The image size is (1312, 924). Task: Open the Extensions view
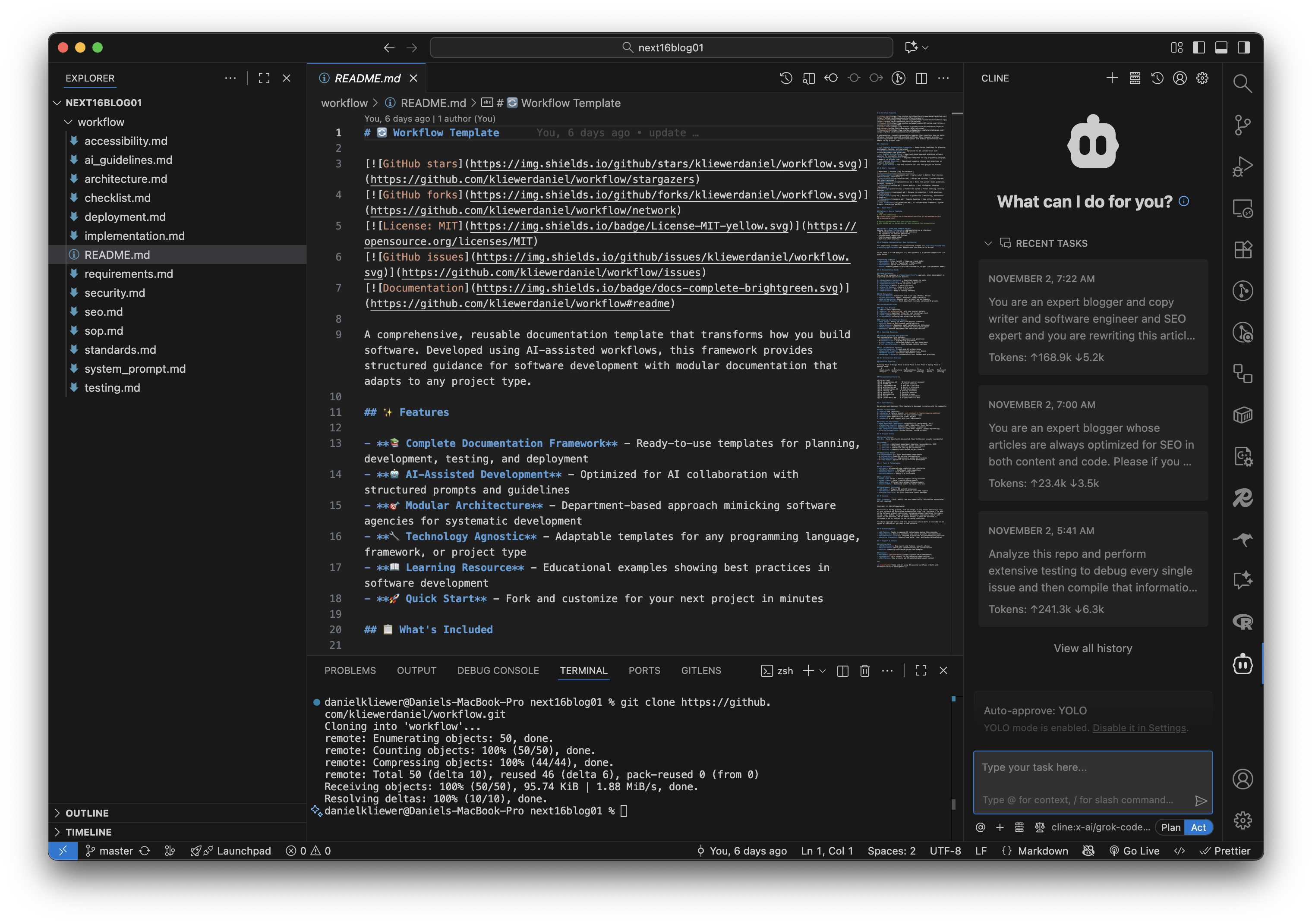1243,250
